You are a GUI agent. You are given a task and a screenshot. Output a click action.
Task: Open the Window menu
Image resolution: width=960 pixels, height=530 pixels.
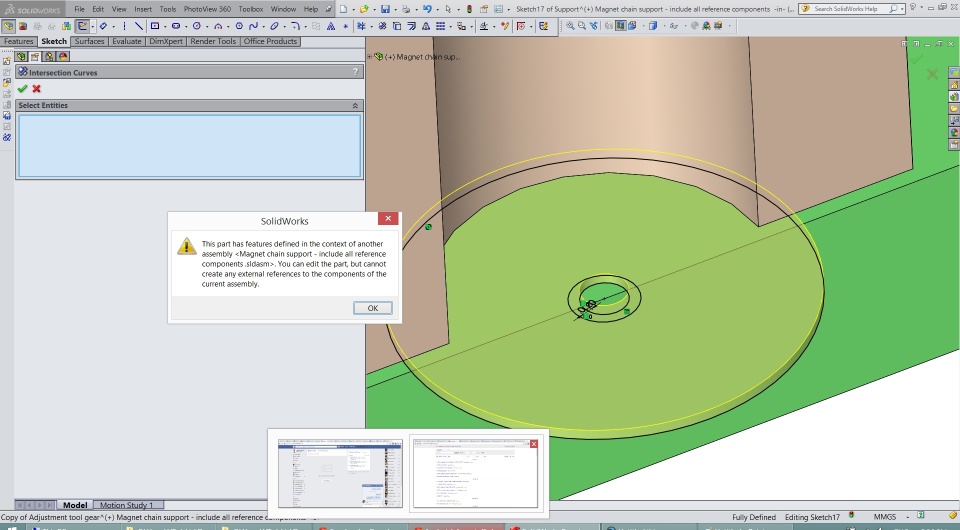point(283,9)
